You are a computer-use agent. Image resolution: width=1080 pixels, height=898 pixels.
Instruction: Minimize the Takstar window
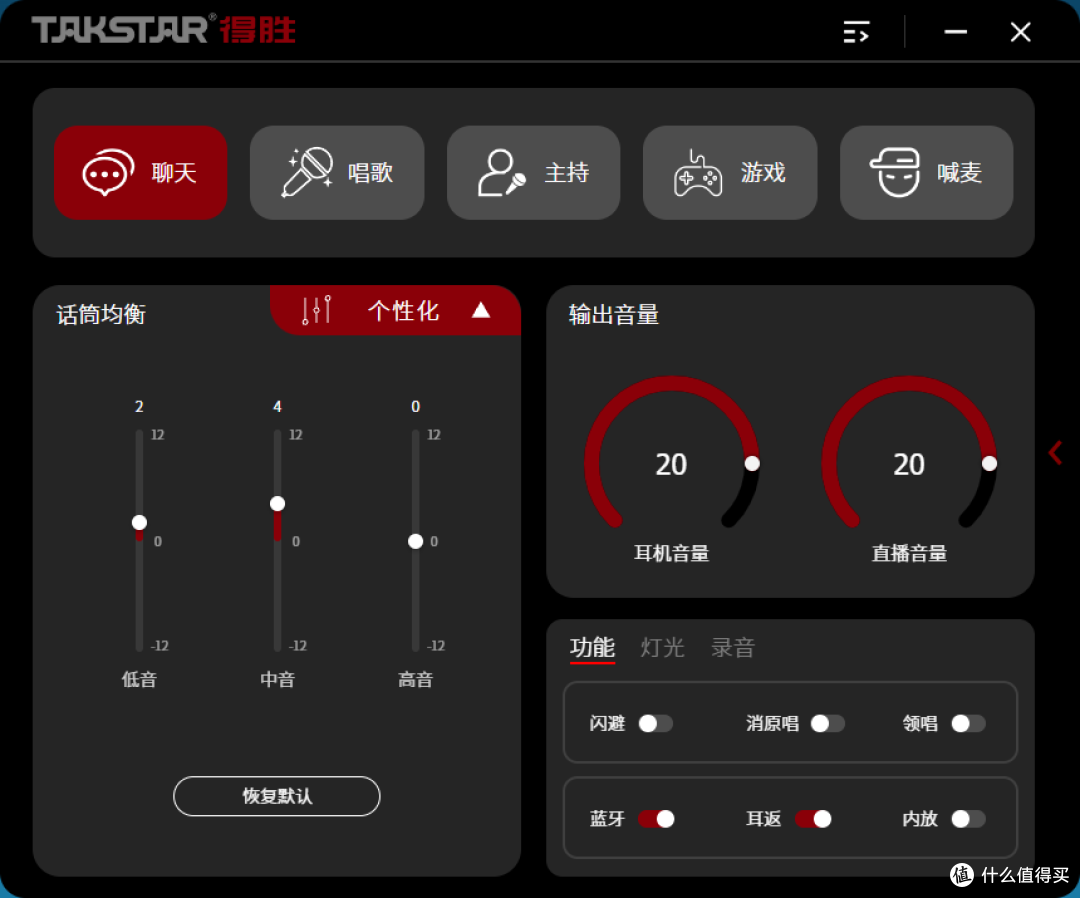point(955,32)
